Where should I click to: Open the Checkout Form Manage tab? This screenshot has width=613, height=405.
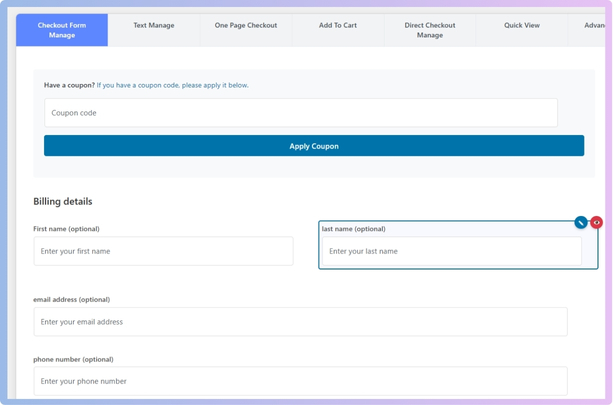click(x=62, y=30)
